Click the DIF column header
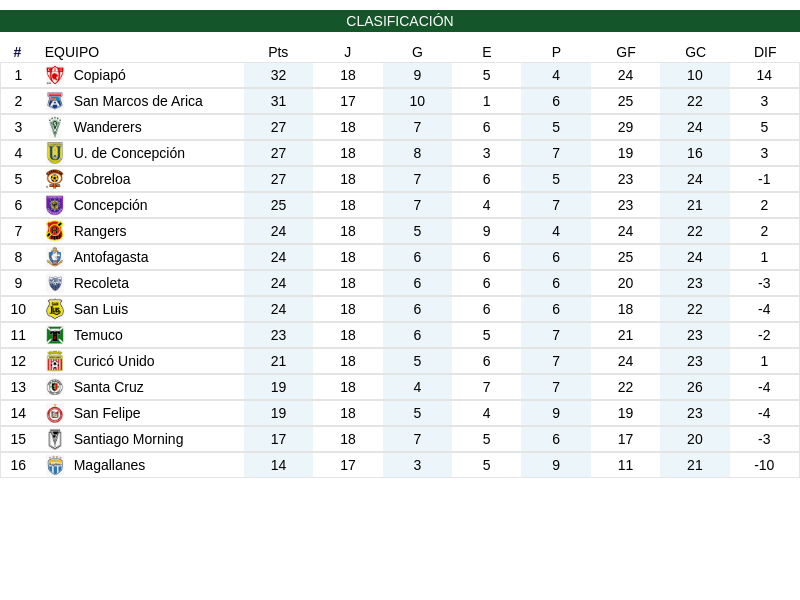 (765, 52)
